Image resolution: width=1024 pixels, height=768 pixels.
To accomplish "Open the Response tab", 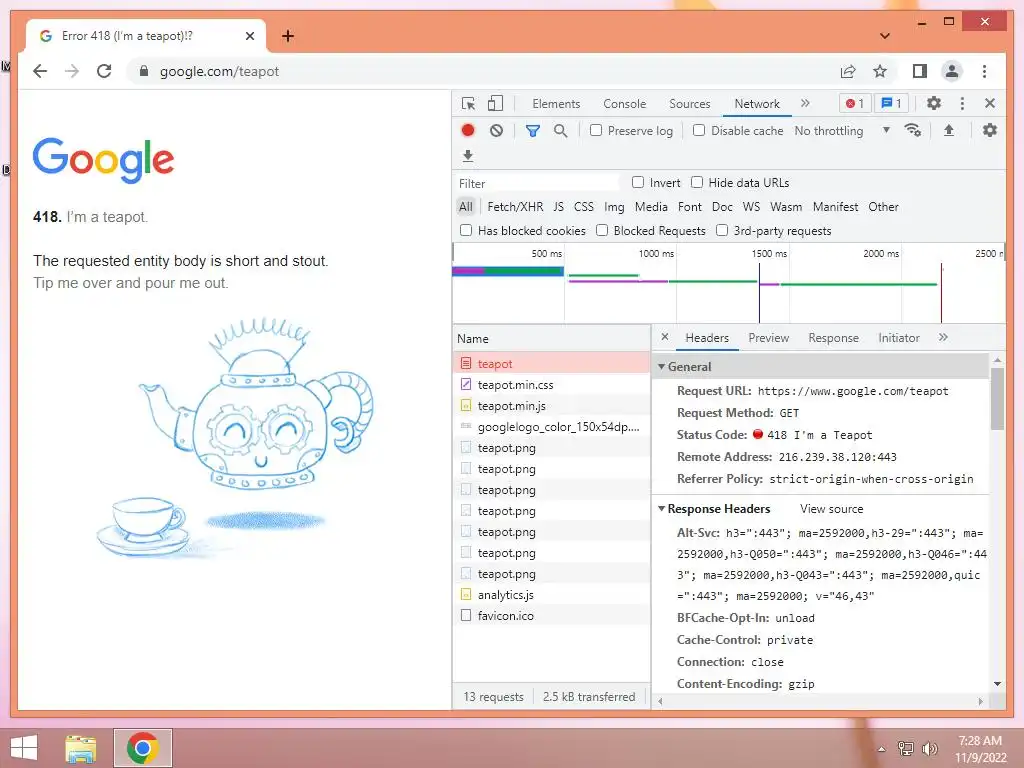I will tap(833, 338).
